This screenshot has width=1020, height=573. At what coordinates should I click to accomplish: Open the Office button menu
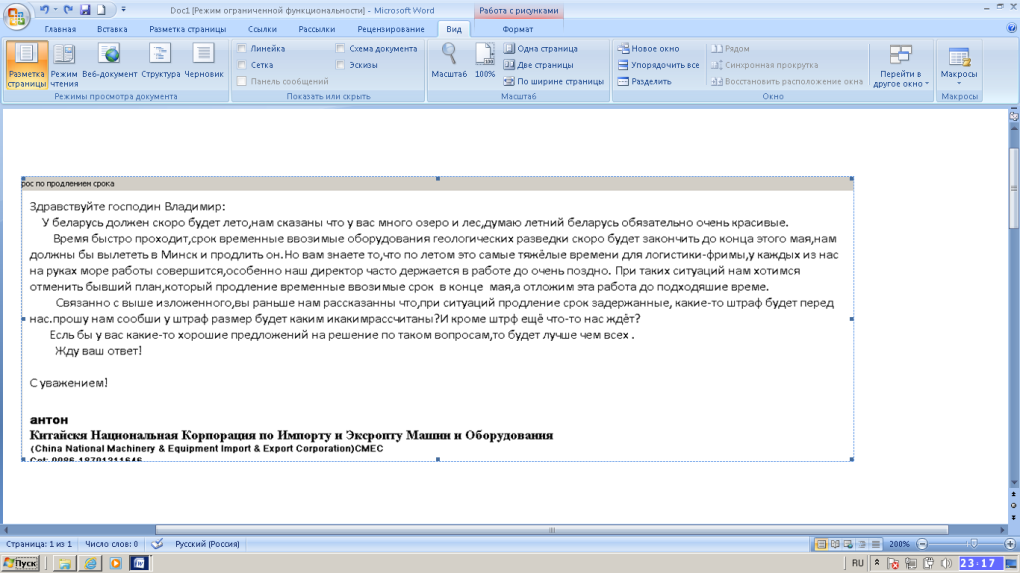coord(17,18)
